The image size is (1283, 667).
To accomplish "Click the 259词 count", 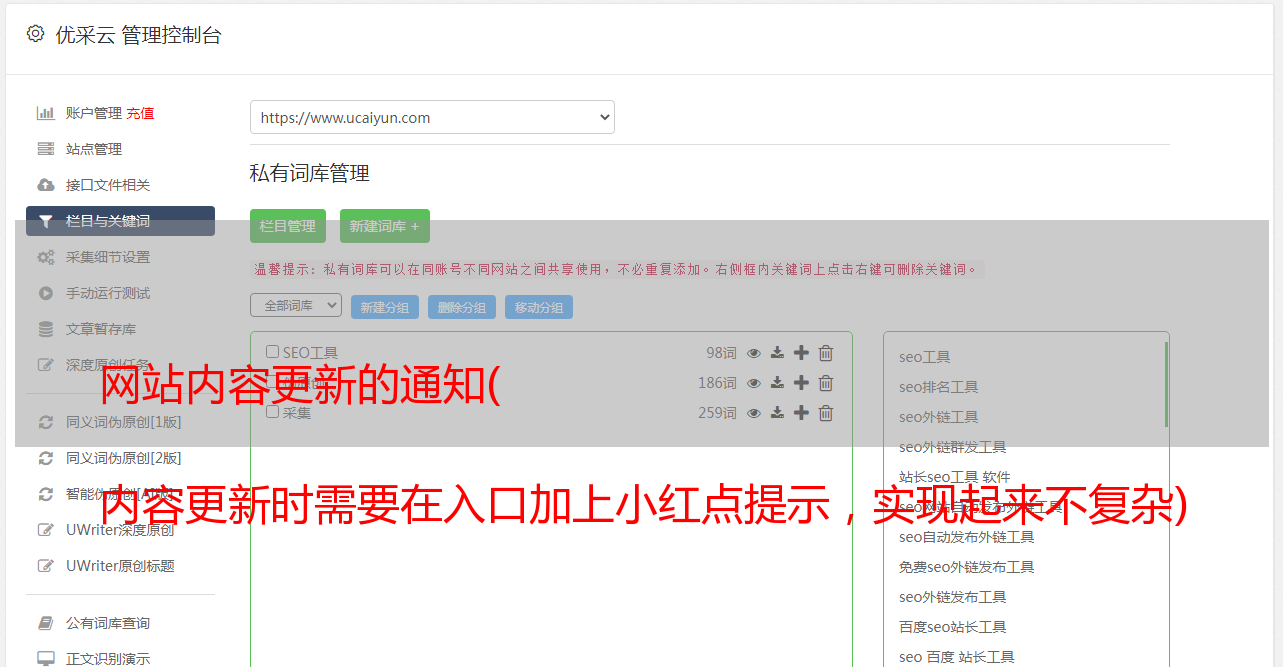I will pyautogui.click(x=717, y=413).
